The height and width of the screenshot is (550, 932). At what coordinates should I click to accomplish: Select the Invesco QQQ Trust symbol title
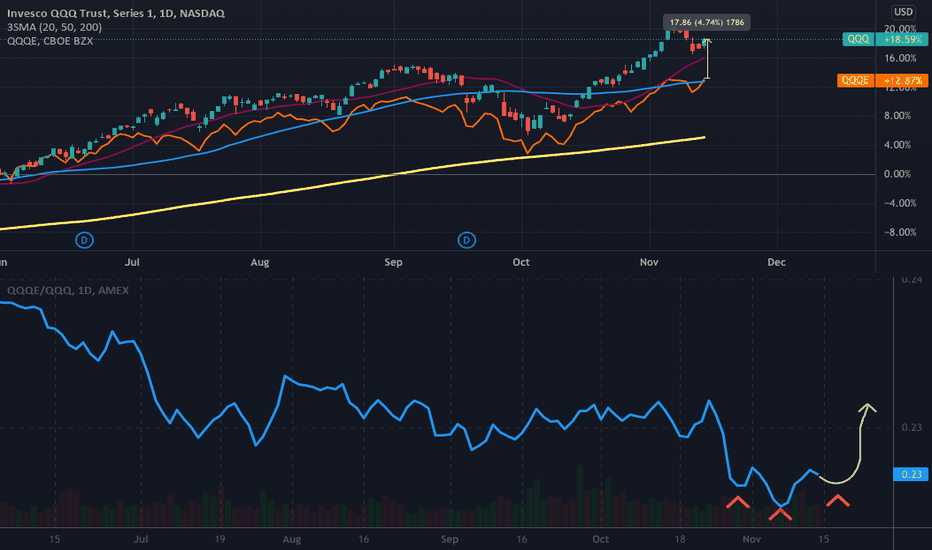[116, 13]
